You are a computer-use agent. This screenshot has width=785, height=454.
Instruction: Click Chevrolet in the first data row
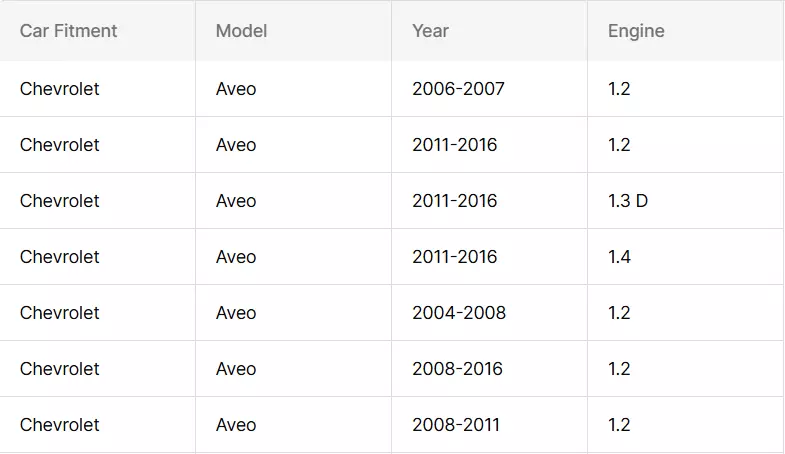(60, 89)
